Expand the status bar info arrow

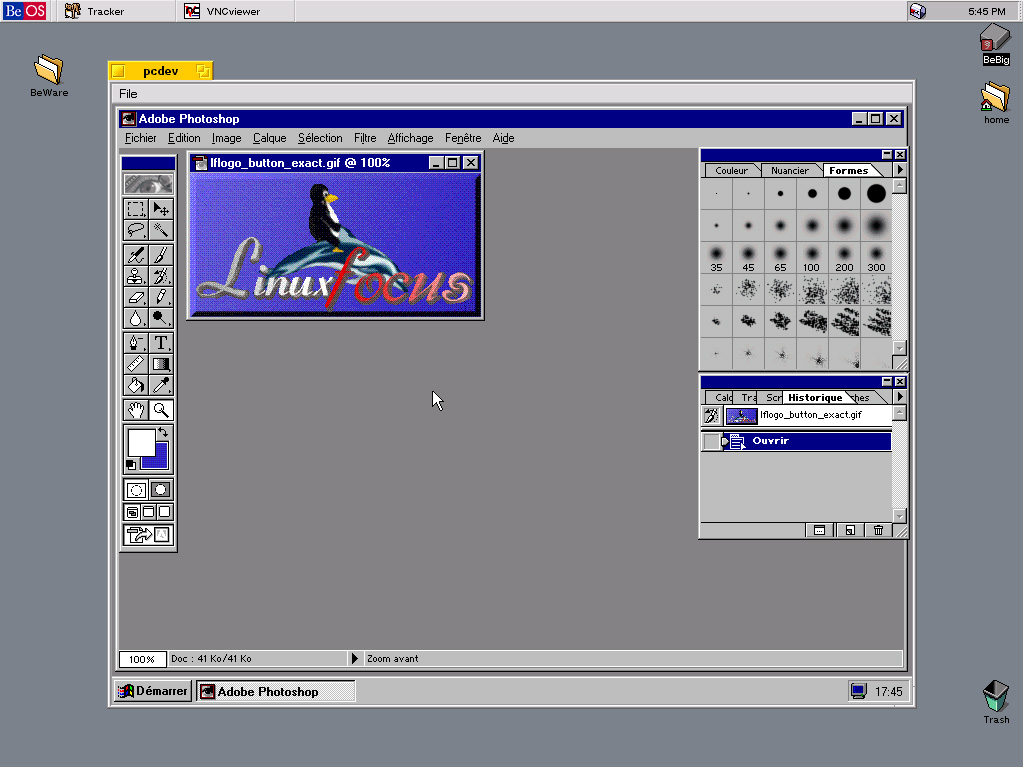tap(354, 659)
